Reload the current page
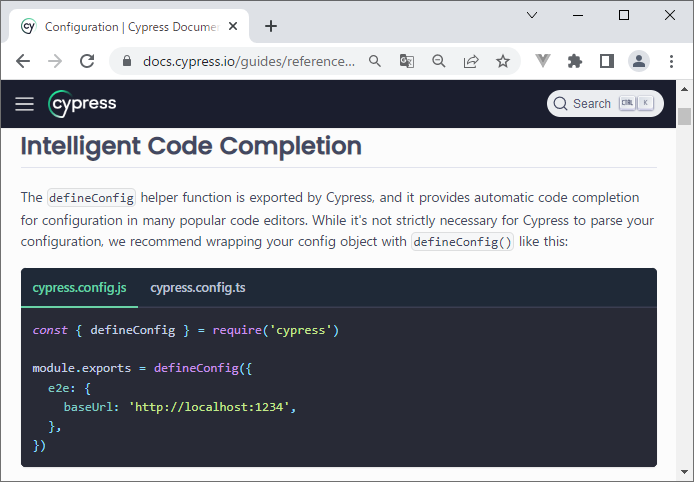This screenshot has width=694, height=482. tap(87, 61)
